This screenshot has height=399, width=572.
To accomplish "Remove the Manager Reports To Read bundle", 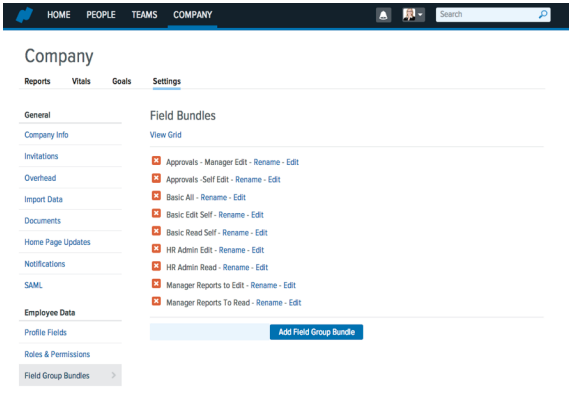I will coord(156,301).
